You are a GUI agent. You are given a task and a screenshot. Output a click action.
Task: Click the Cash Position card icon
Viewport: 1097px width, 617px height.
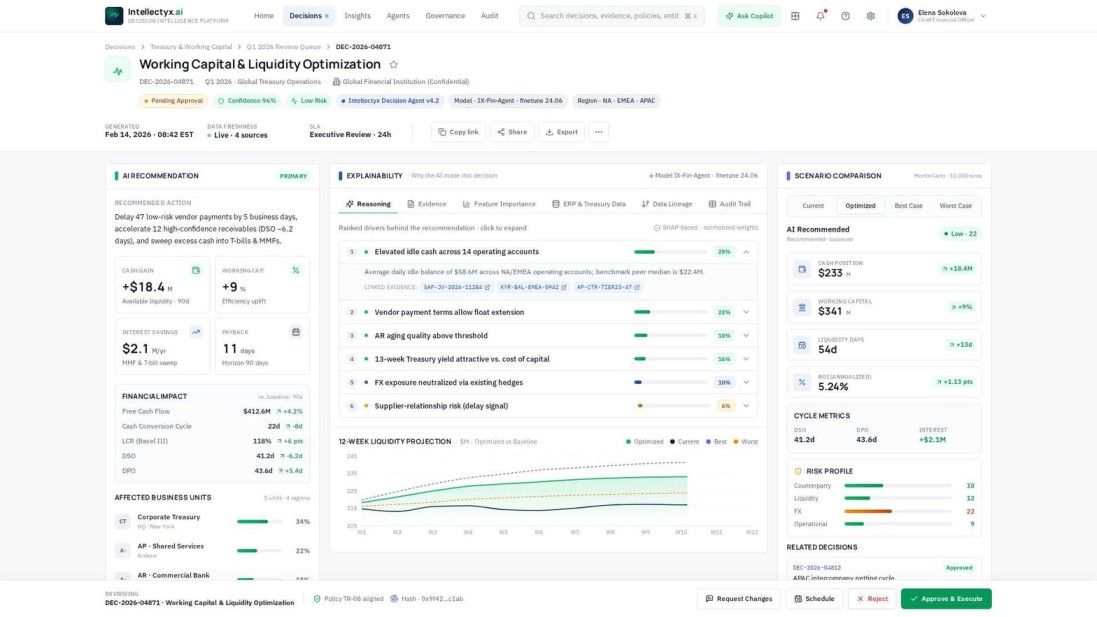(802, 269)
